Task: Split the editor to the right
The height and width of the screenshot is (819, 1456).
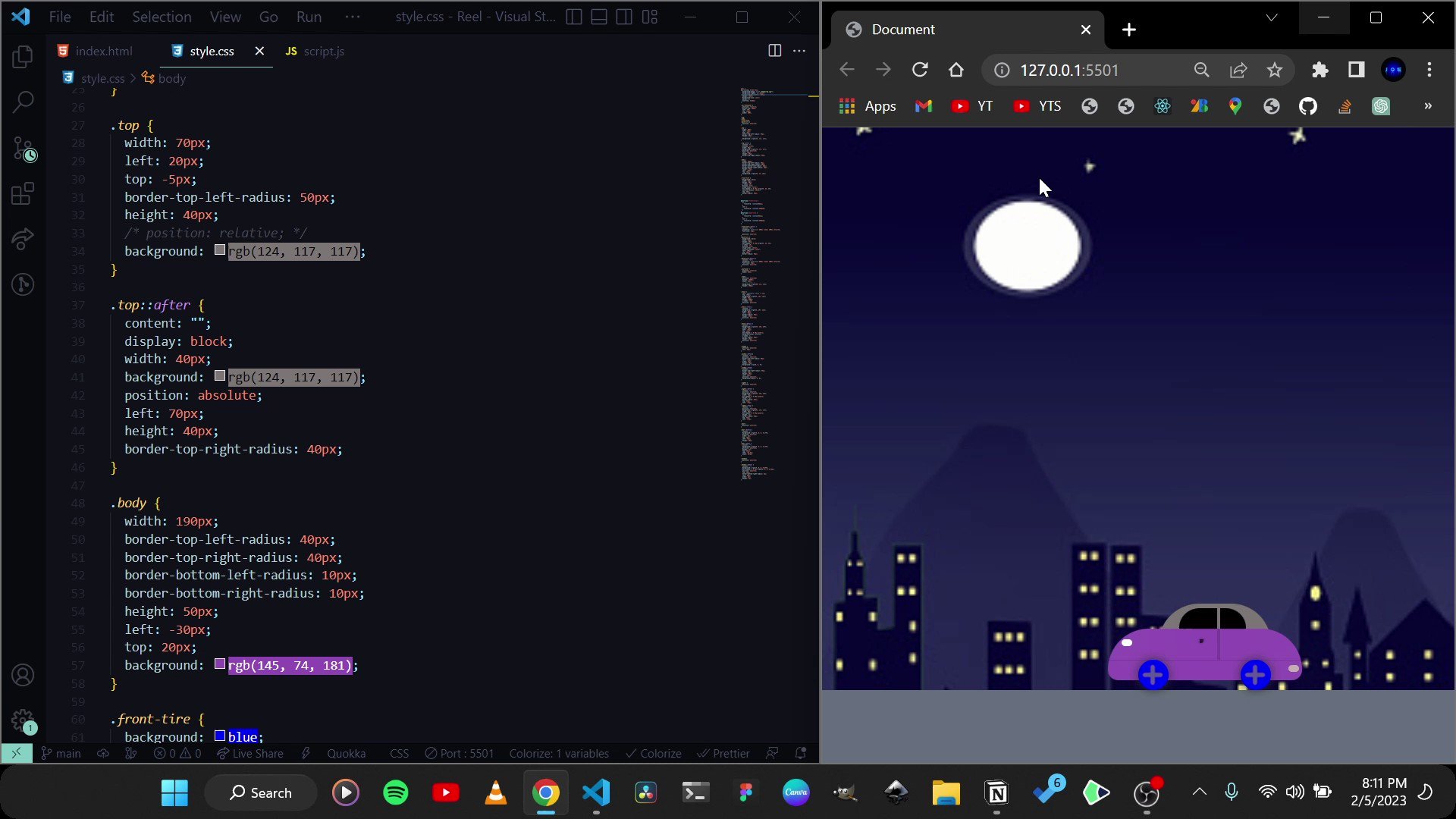Action: click(774, 51)
